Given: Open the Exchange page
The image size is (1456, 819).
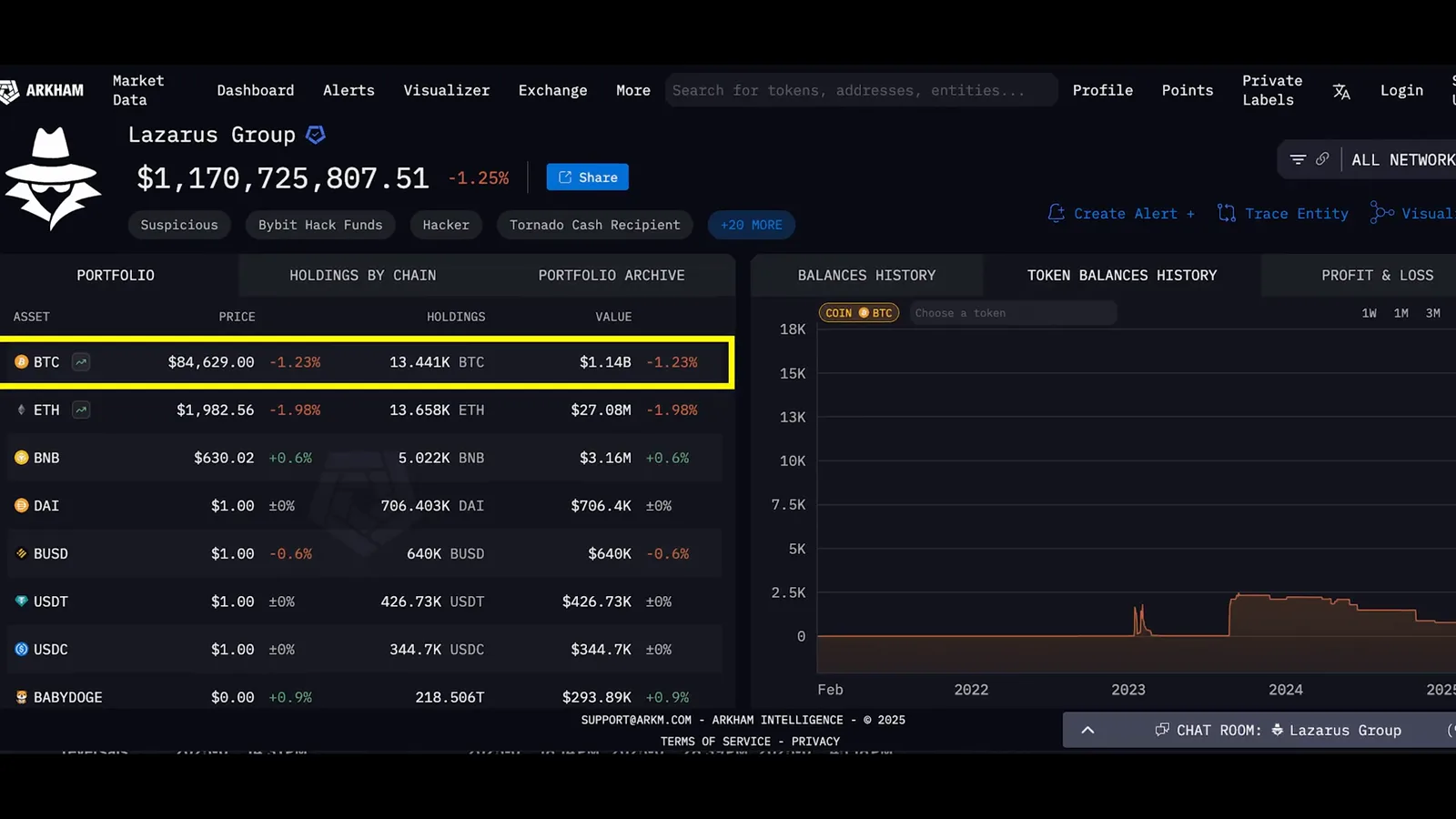Looking at the screenshot, I should (552, 90).
